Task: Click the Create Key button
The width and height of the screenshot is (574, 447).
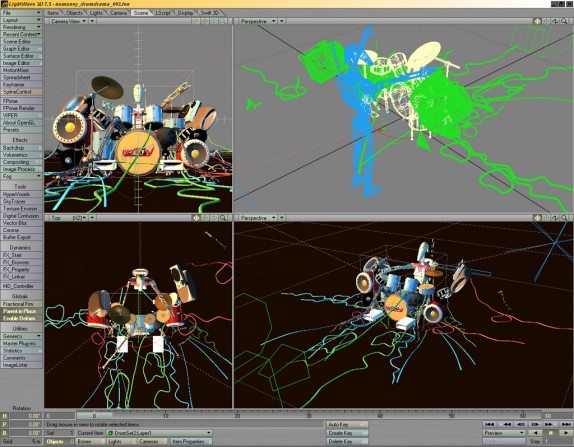Action: (347, 433)
